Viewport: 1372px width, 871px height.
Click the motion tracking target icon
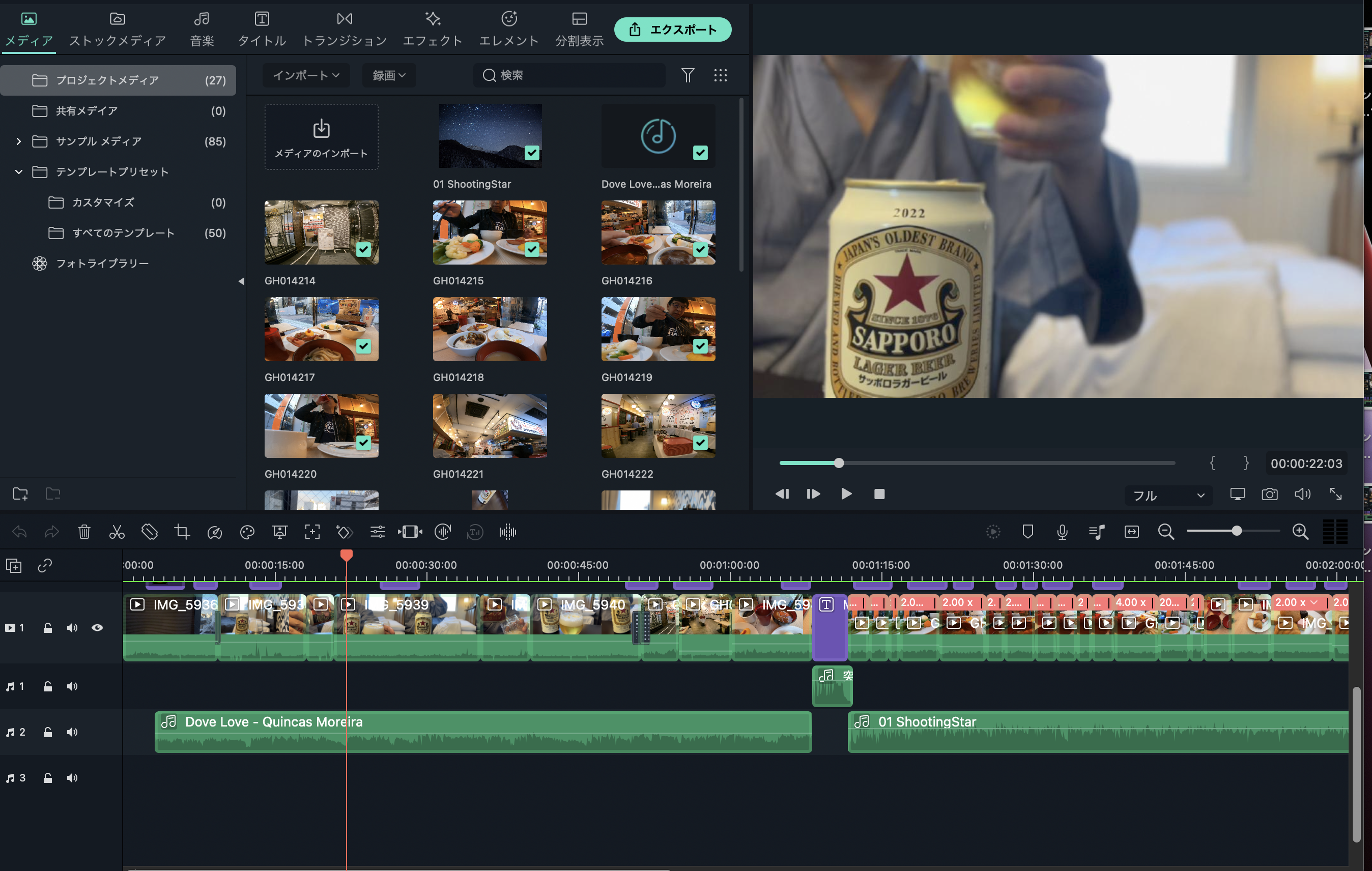coord(312,532)
